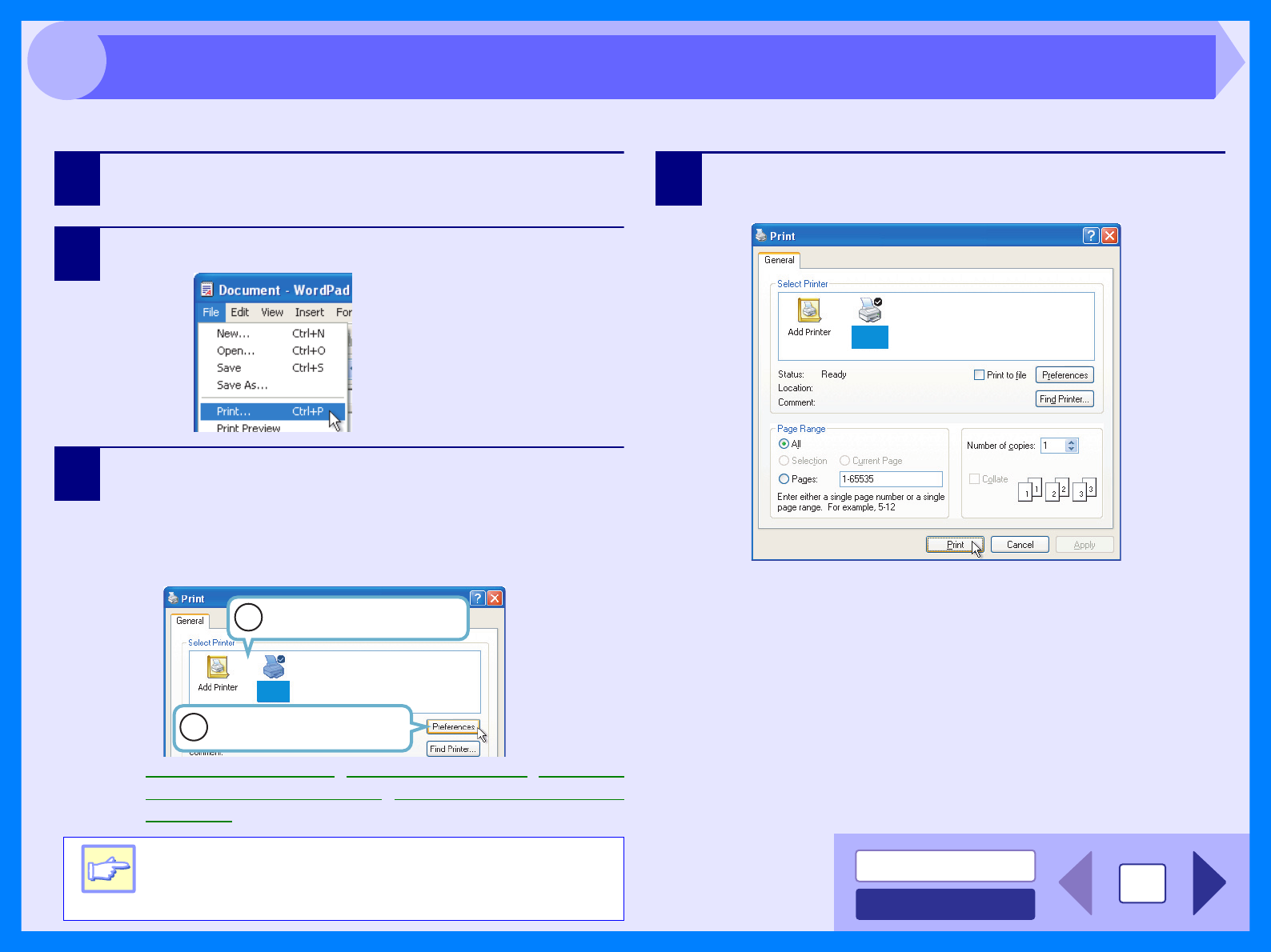Click Preferences in small Print dialog

[x=453, y=726]
